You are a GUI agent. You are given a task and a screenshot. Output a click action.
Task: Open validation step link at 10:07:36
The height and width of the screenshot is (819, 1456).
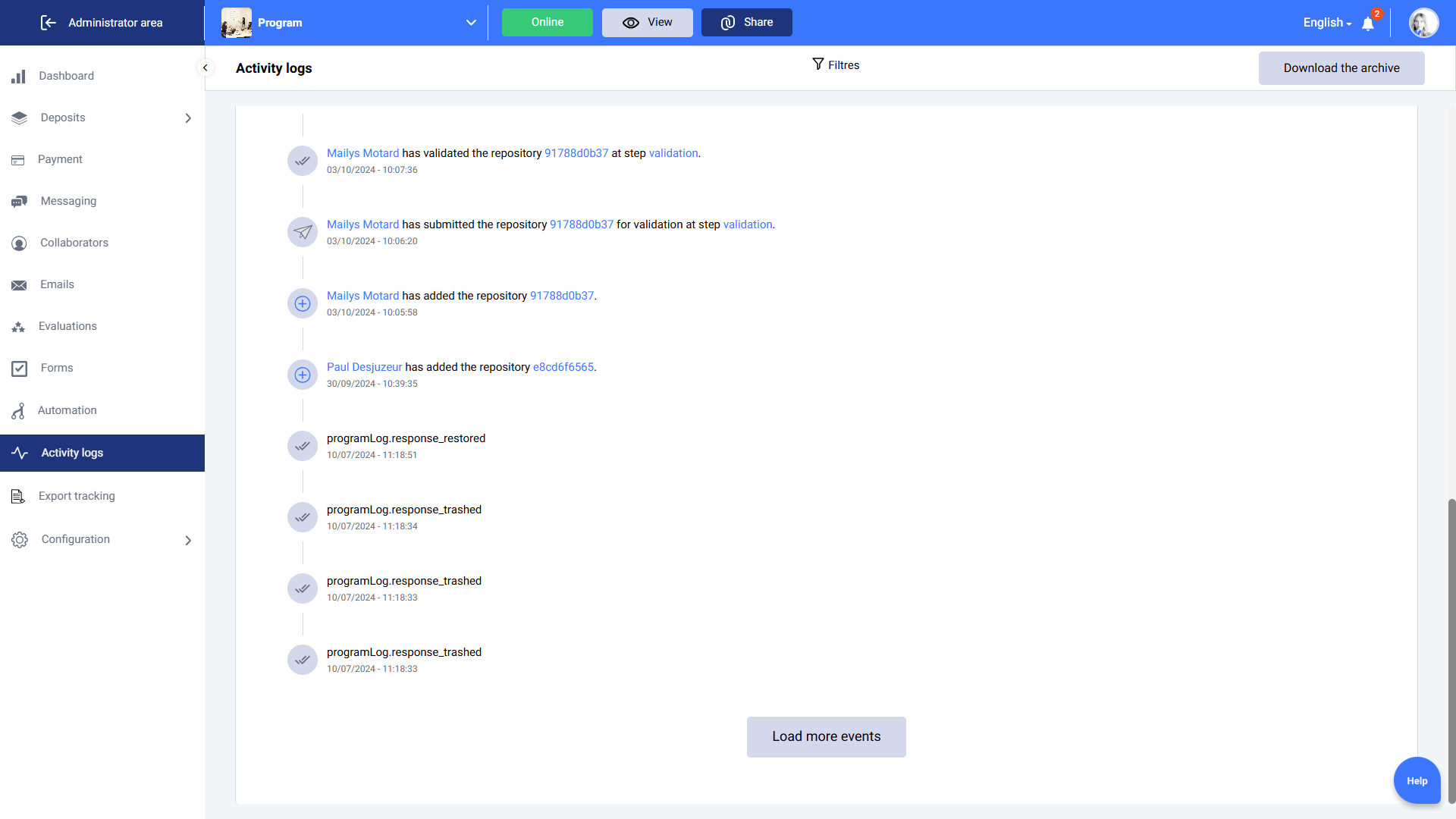click(x=673, y=153)
